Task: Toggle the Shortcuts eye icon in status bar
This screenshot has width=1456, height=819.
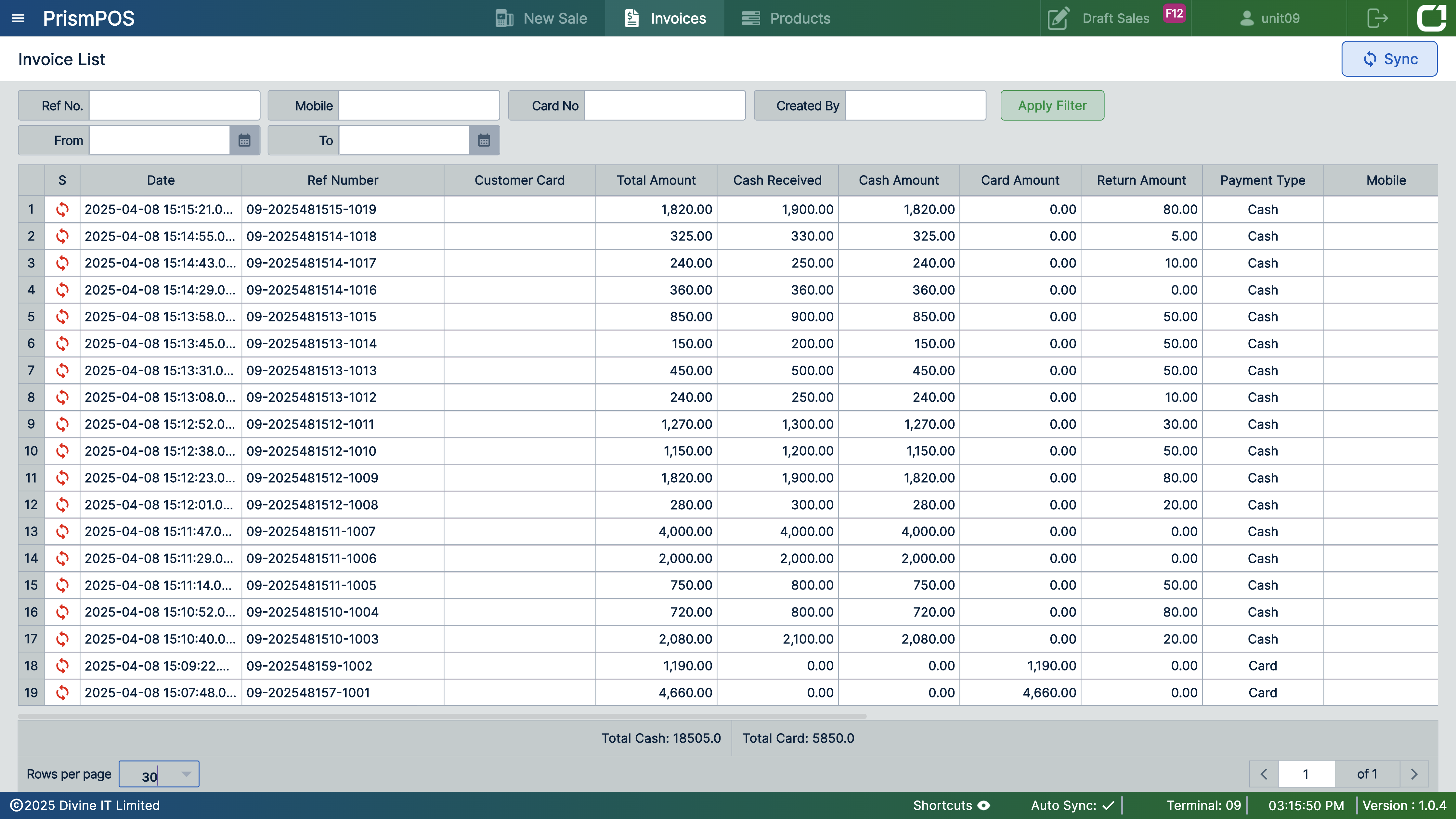Action: [983, 805]
